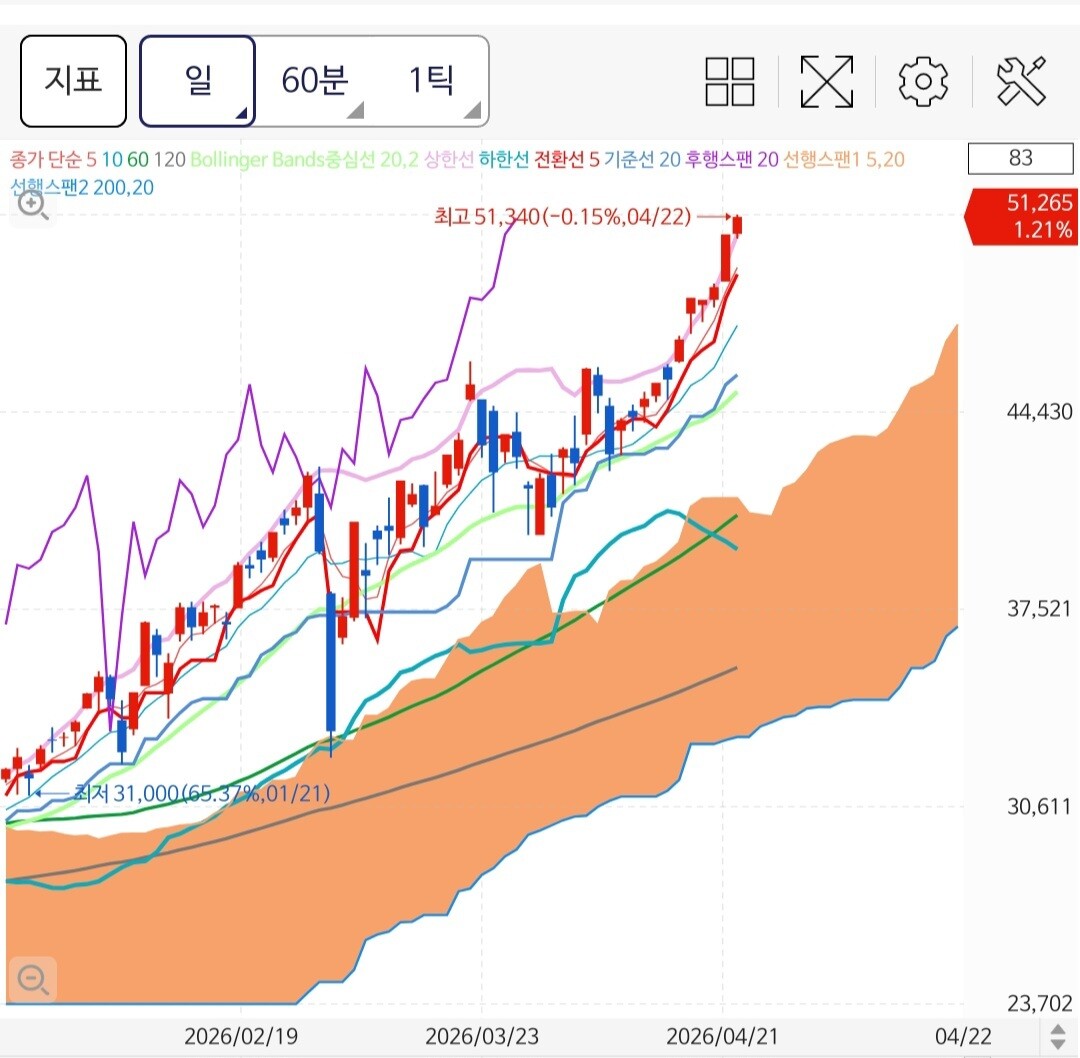Click the 30,611 price axis label
1080x1058 pixels.
[1039, 807]
